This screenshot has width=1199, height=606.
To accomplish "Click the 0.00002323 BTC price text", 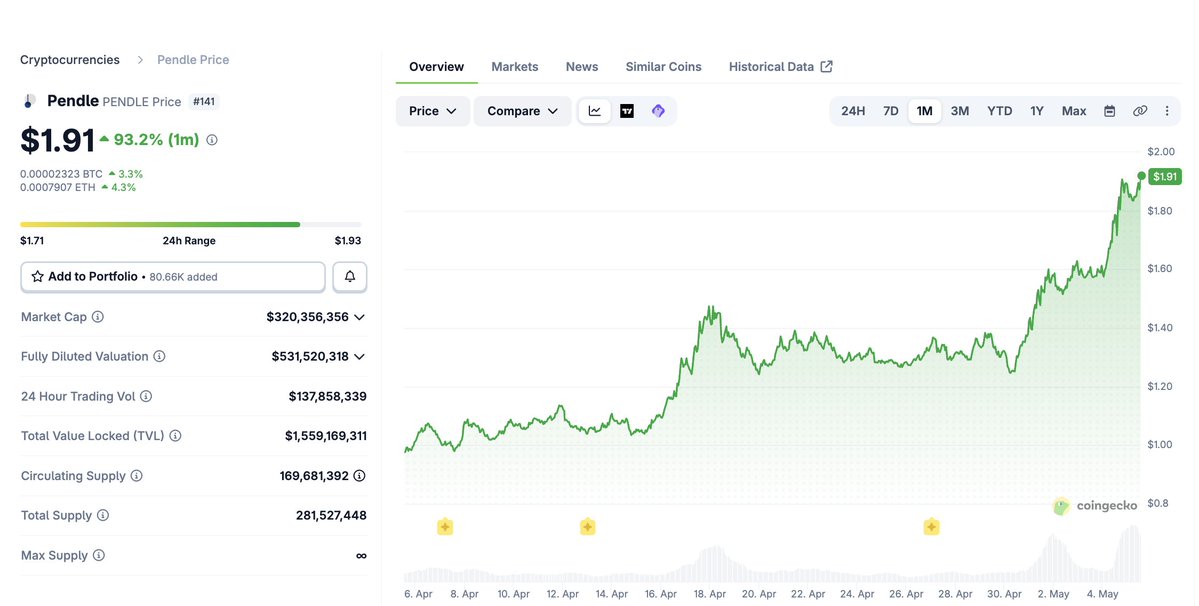I will (x=61, y=174).
